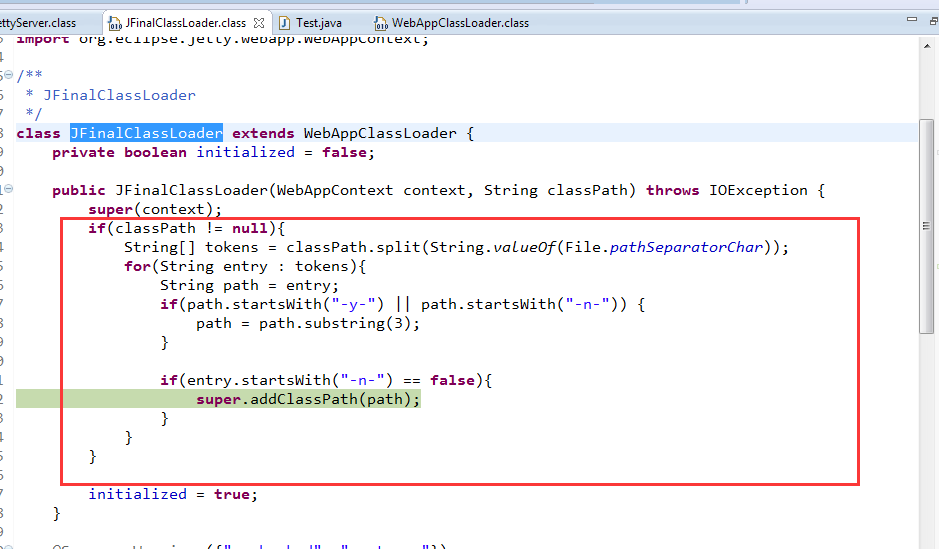Viewport: 939px width, 549px height.
Task: Minimize the editor area
Action: 911,19
